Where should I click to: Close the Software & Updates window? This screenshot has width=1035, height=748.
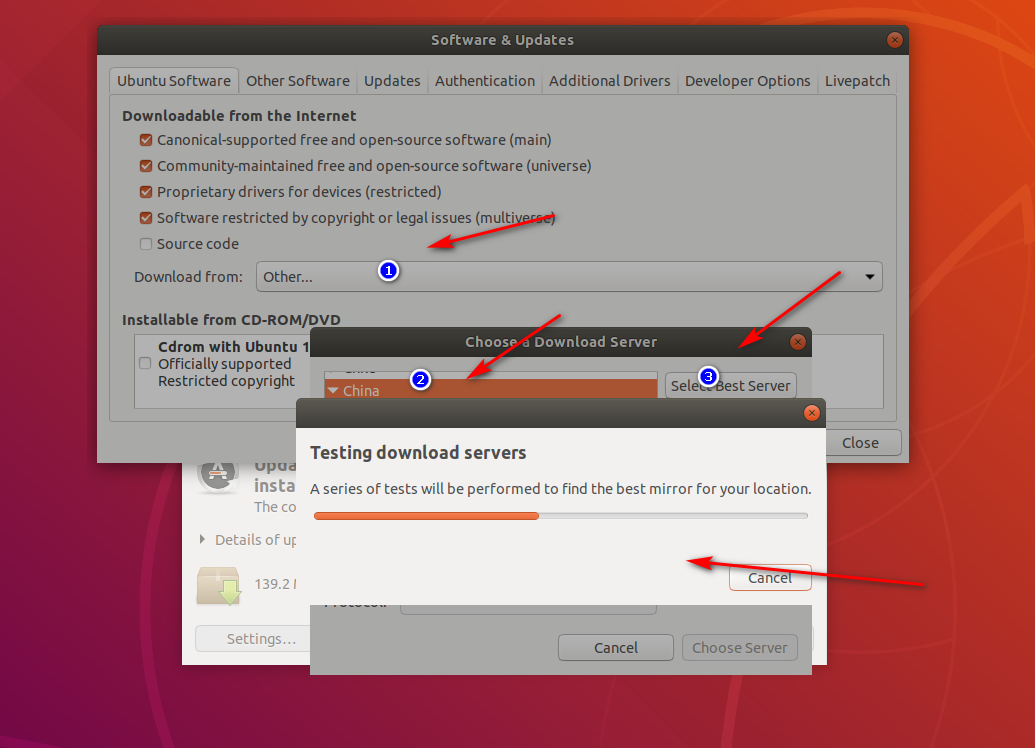(x=894, y=40)
